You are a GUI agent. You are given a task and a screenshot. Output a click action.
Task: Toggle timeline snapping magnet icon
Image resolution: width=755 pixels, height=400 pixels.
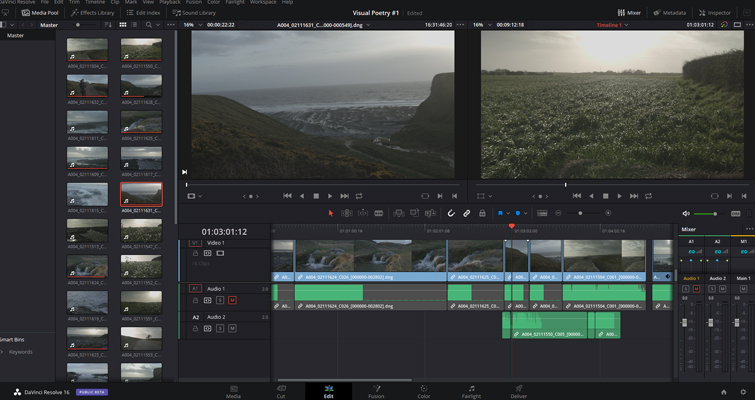click(451, 213)
